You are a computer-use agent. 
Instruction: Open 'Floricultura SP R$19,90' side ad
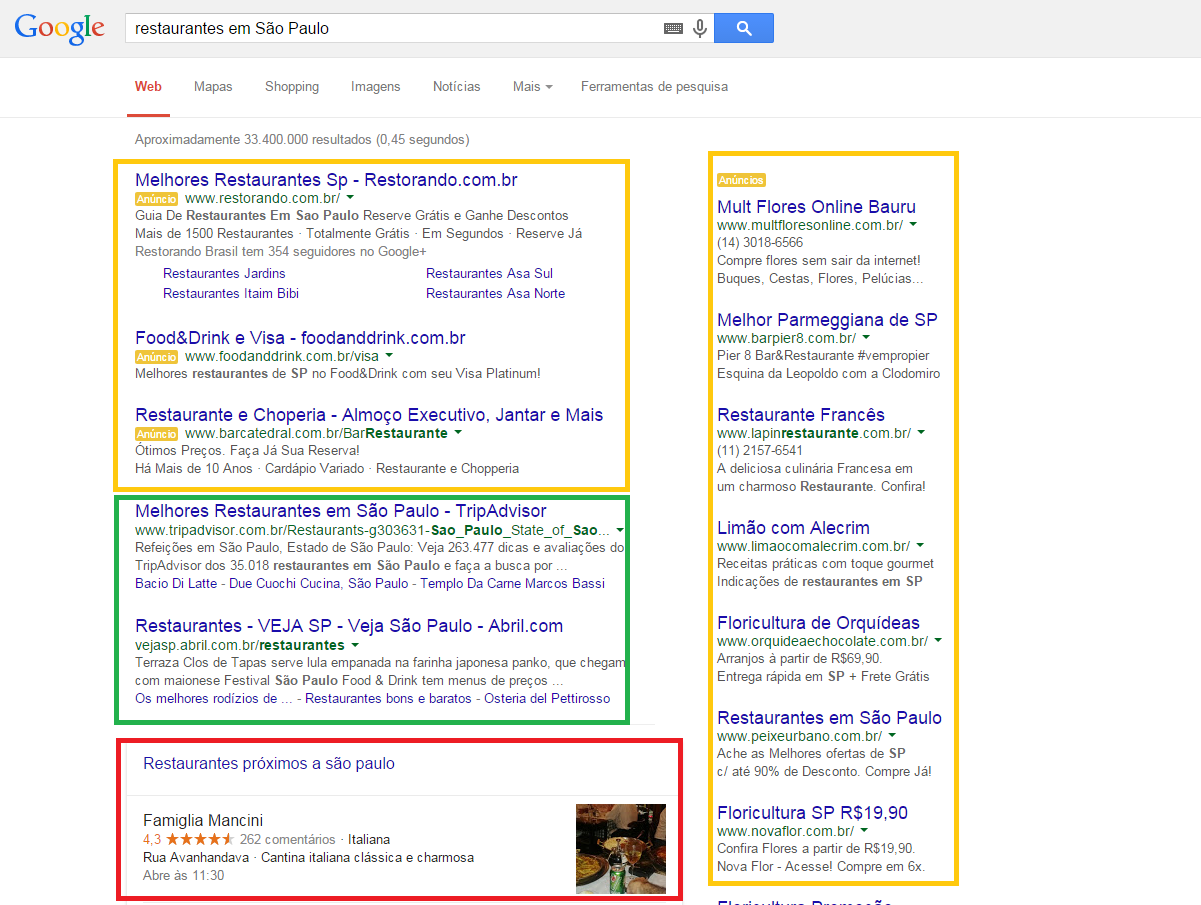(812, 813)
